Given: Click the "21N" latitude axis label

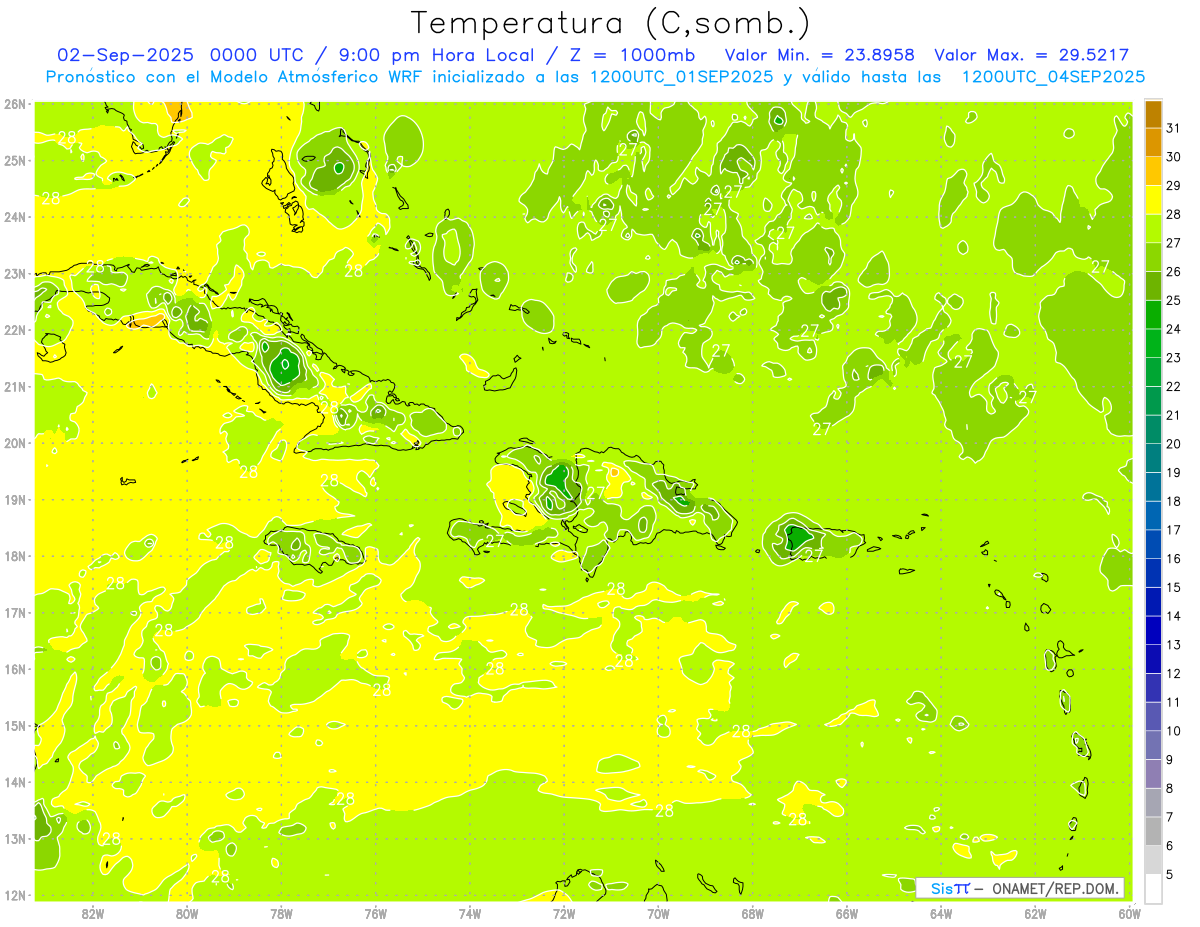Looking at the screenshot, I should click(15, 387).
